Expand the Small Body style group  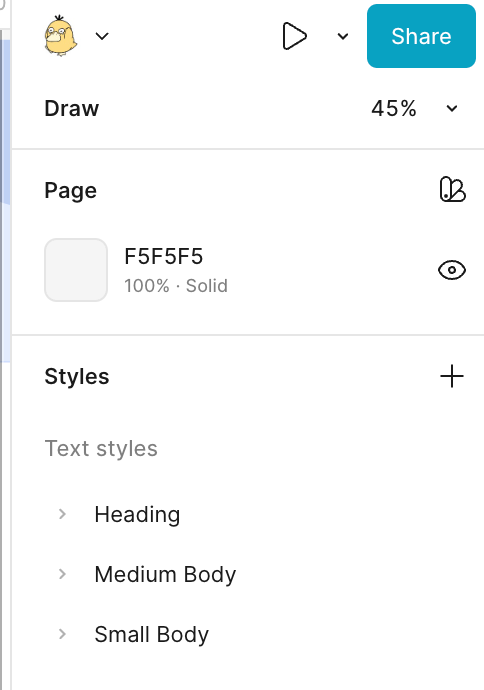tap(62, 634)
